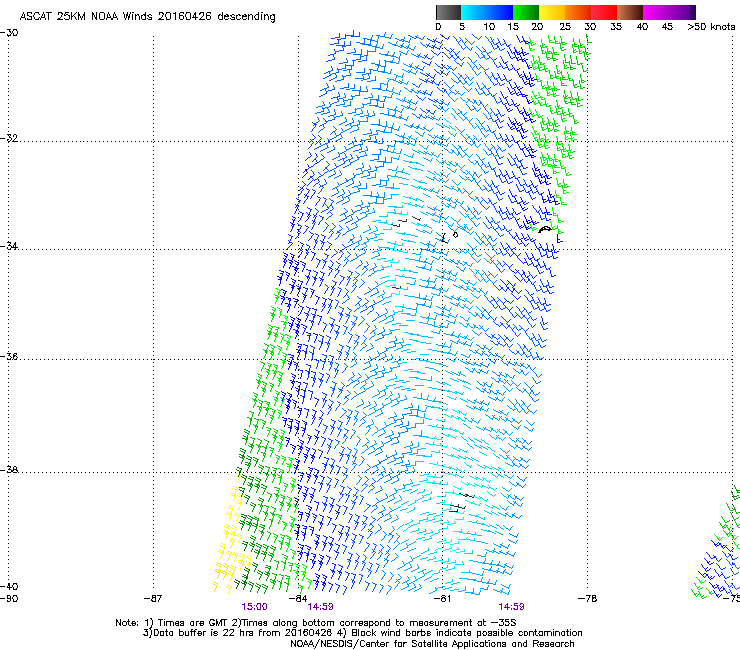740x650 pixels.
Task: Click the cyan 5-10 knots legend segment
Action: pos(473,12)
